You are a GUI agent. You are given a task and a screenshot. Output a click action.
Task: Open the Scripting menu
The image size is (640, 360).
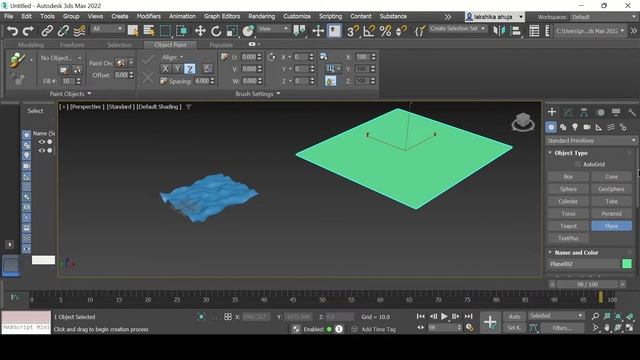tap(330, 16)
